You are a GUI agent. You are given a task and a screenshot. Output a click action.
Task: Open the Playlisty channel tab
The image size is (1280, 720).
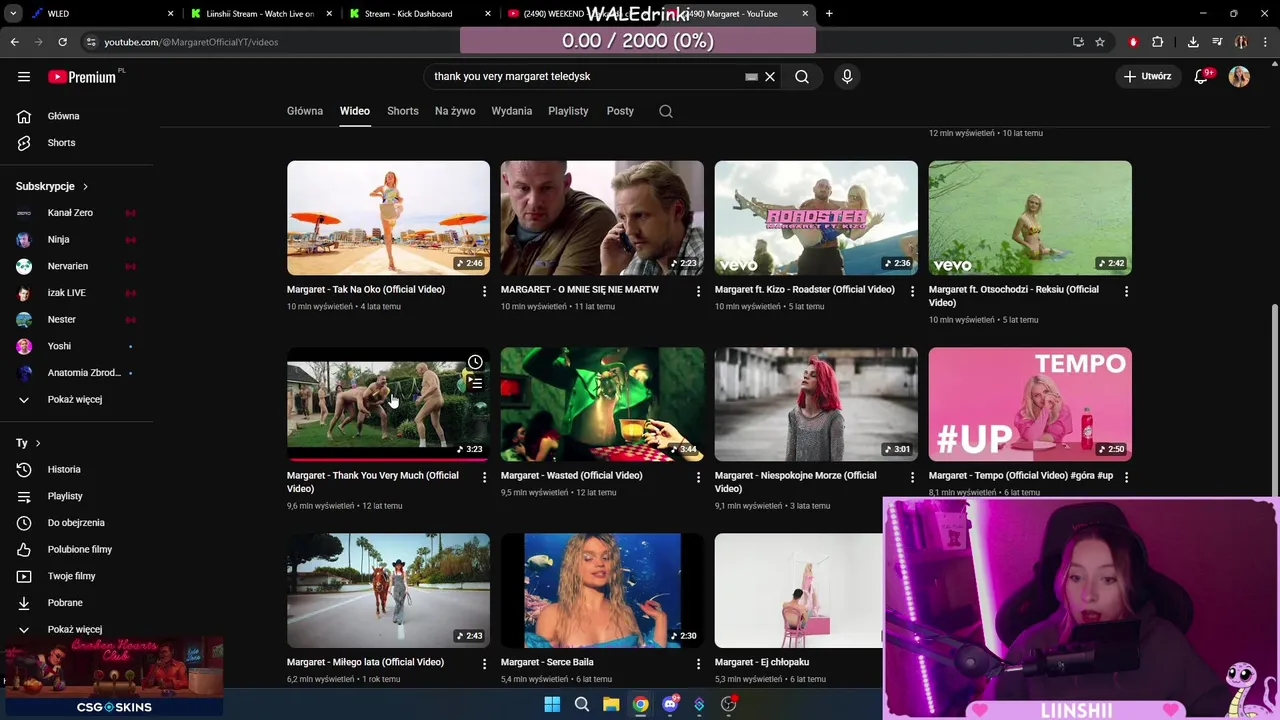tap(568, 111)
